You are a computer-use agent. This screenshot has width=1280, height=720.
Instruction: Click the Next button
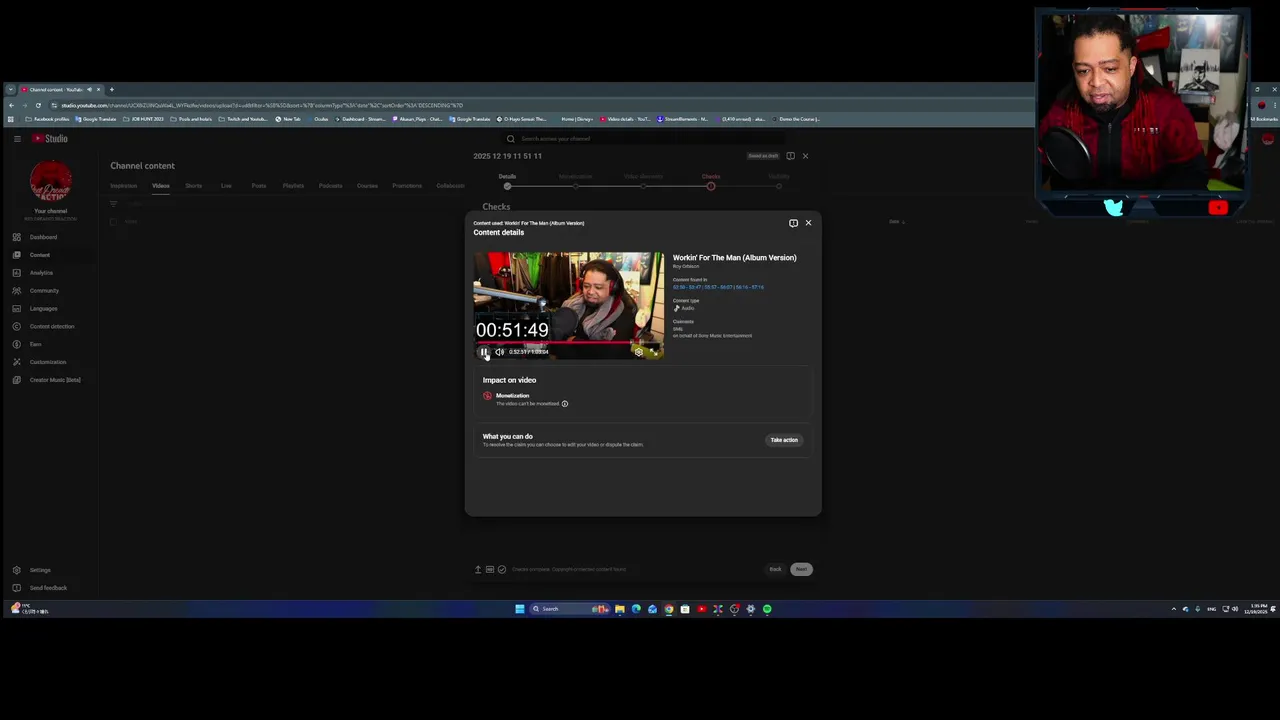coord(801,569)
